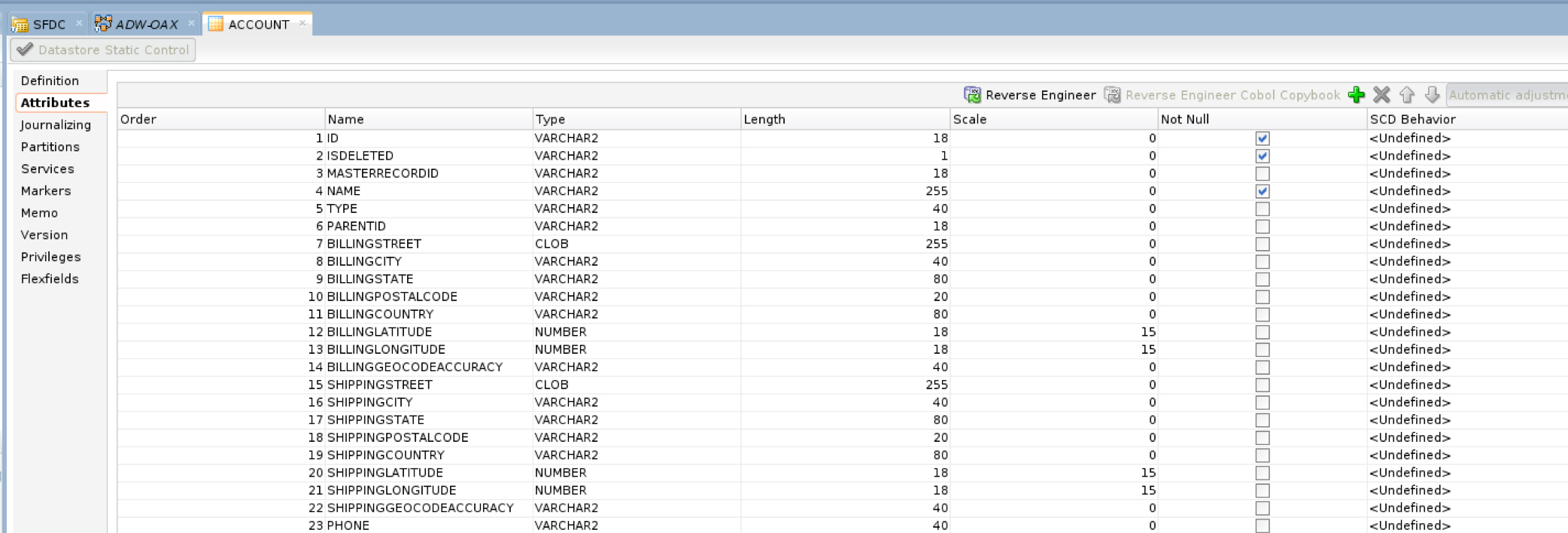This screenshot has width=1568, height=533.
Task: Open Type cell of BILLINGSTREET row
Action: pos(635,244)
